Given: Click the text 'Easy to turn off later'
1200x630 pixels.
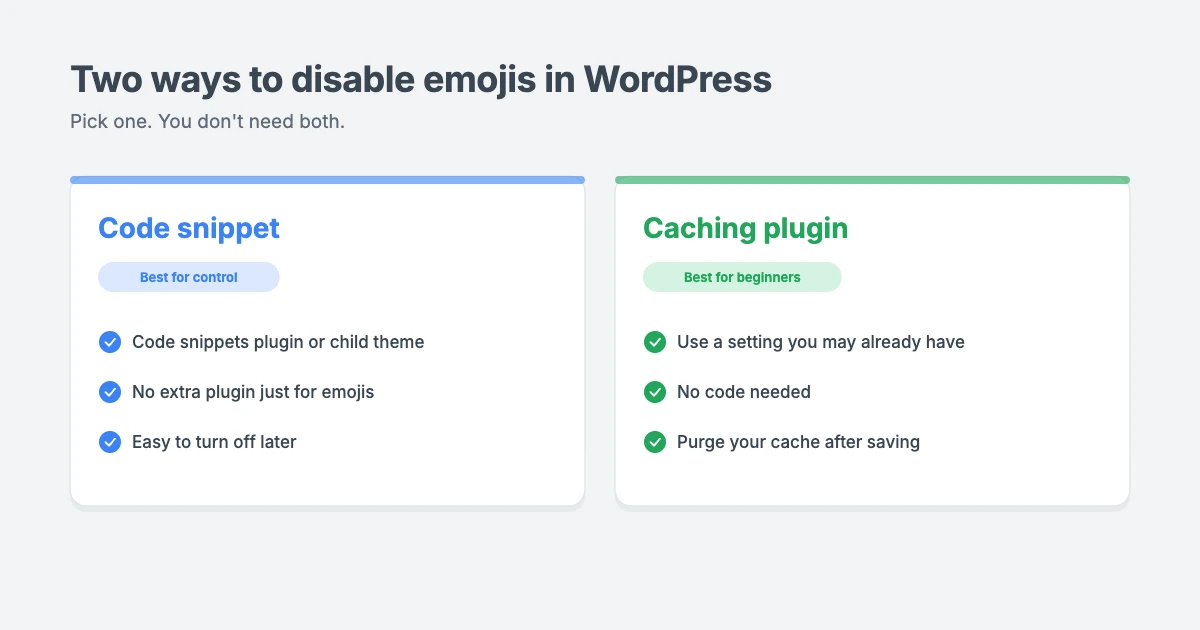Looking at the screenshot, I should [x=214, y=442].
